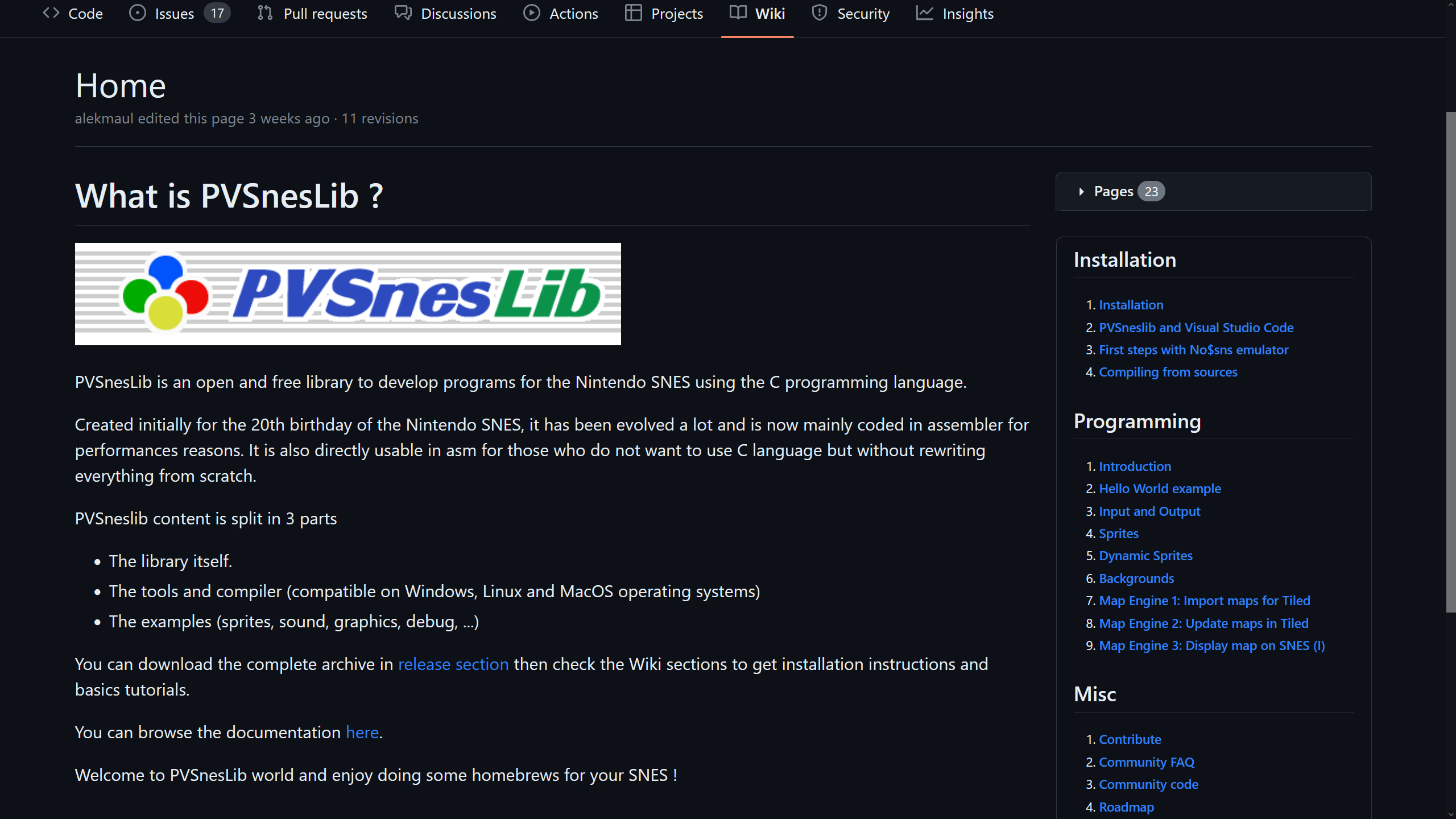View the 11 revisions history
Viewport: 1456px width, 819px height.
tap(380, 118)
